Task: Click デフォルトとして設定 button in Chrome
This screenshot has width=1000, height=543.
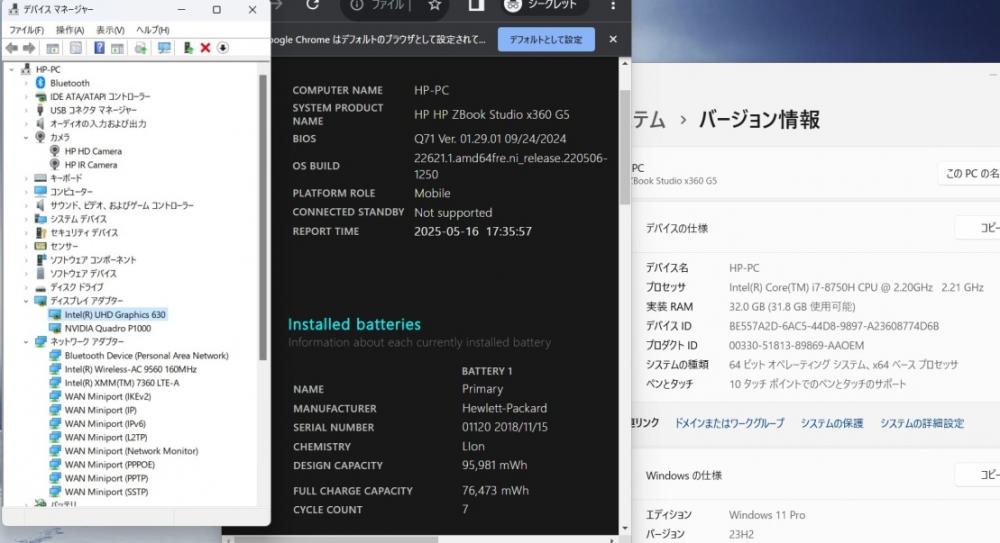Action: (546, 40)
